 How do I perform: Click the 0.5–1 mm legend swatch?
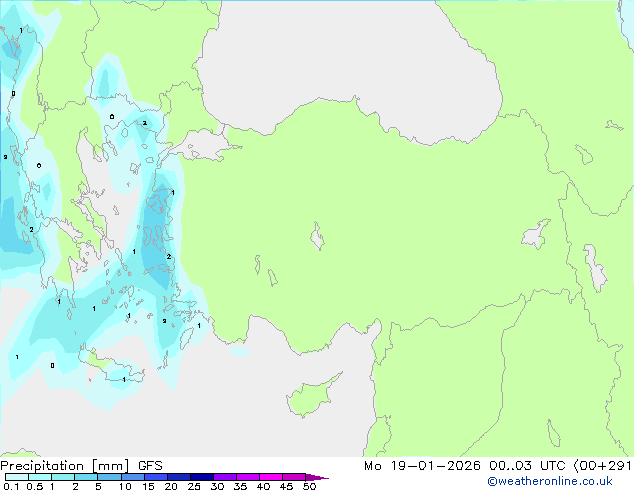point(40,477)
